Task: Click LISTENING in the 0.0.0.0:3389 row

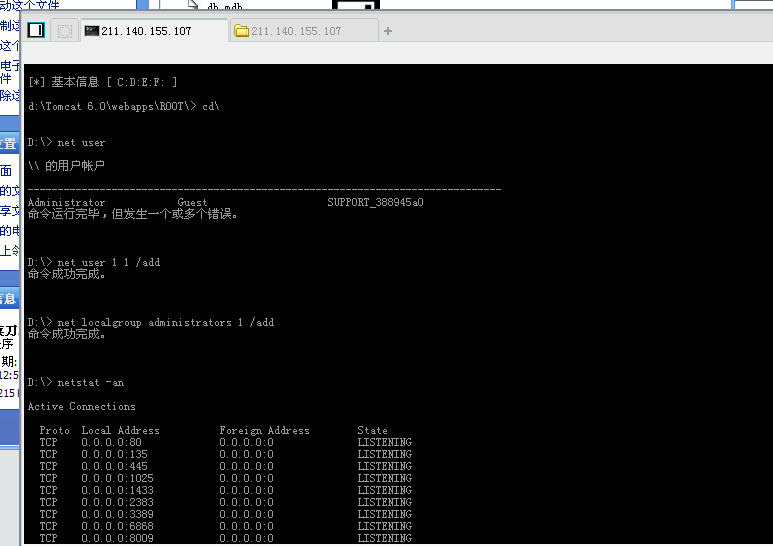Action: 385,514
